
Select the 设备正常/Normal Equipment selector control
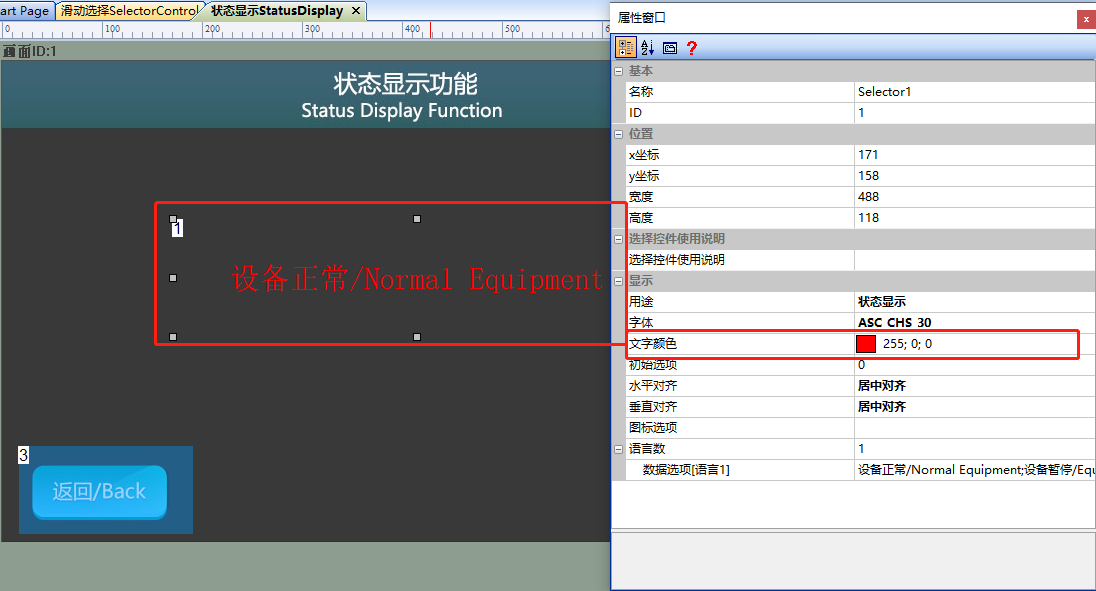(417, 279)
